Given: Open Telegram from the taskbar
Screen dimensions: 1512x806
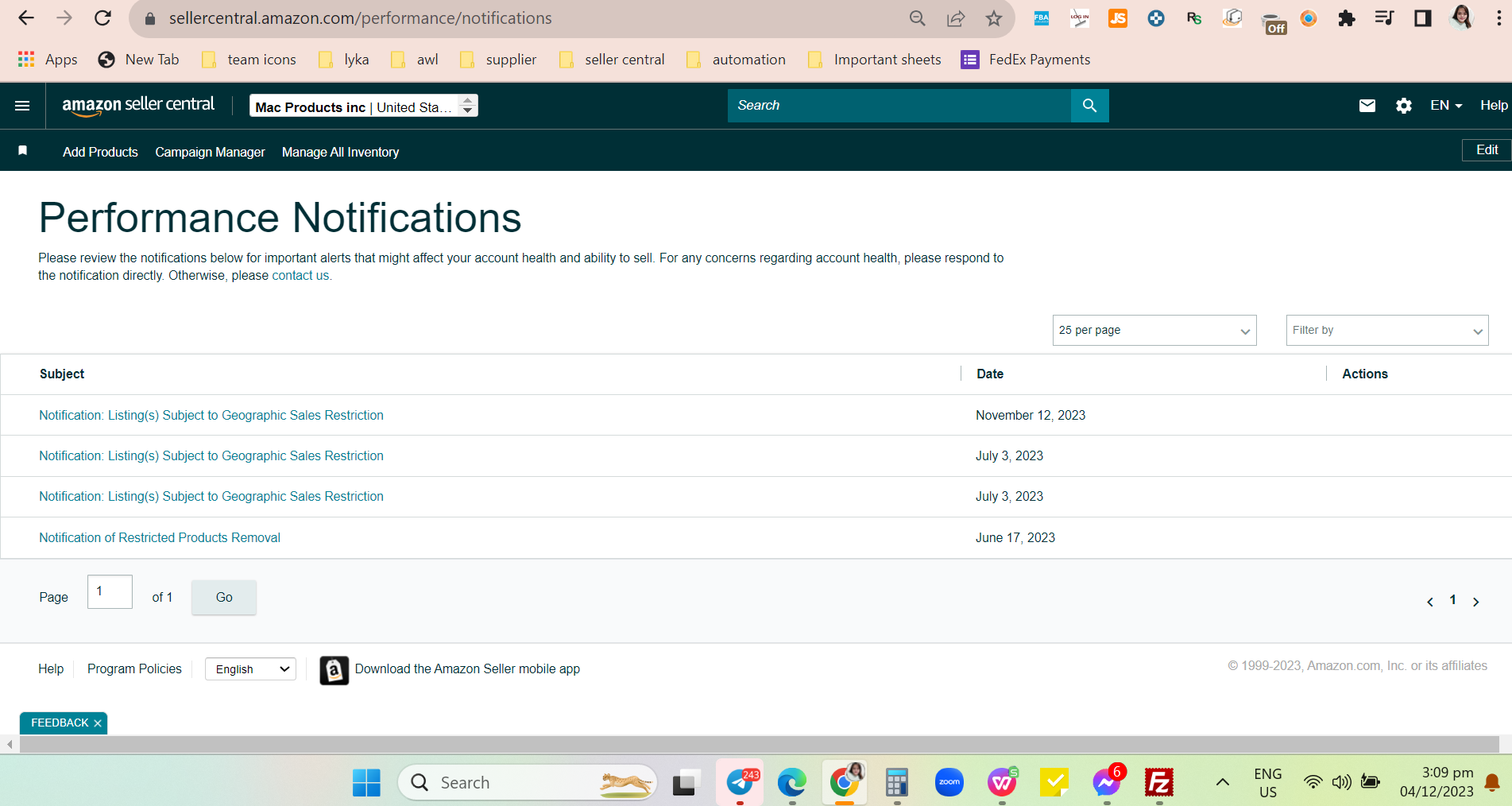Looking at the screenshot, I should pos(740,783).
